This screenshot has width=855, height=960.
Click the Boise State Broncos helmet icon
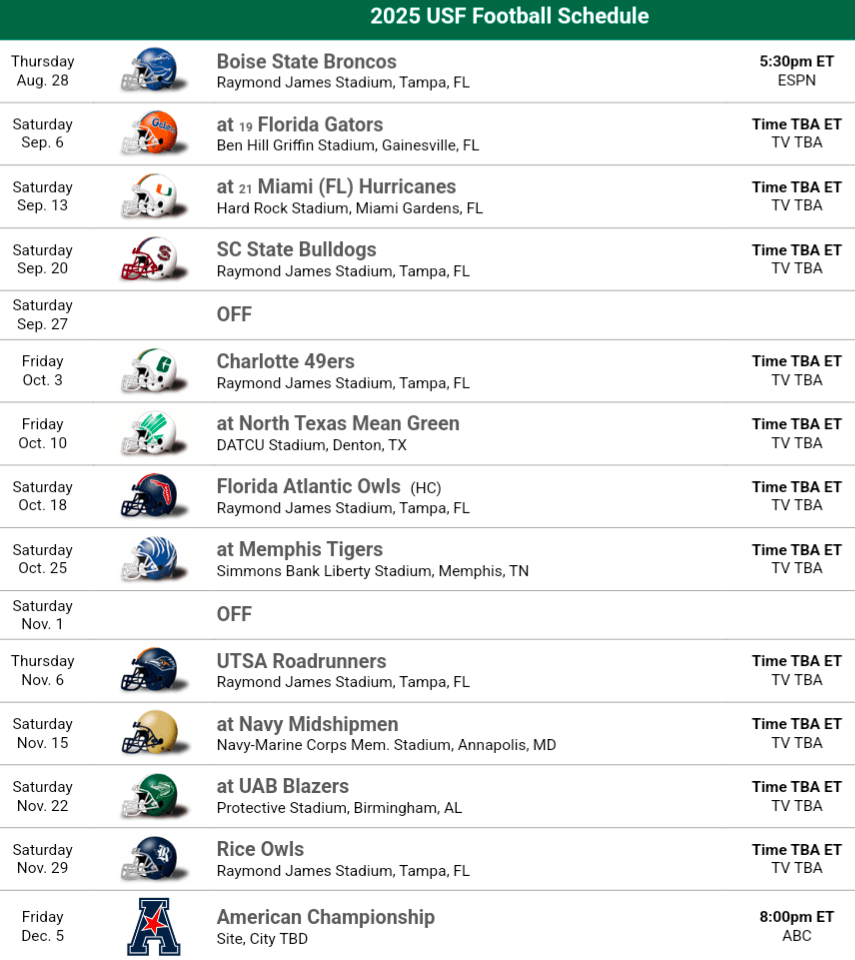coord(149,70)
